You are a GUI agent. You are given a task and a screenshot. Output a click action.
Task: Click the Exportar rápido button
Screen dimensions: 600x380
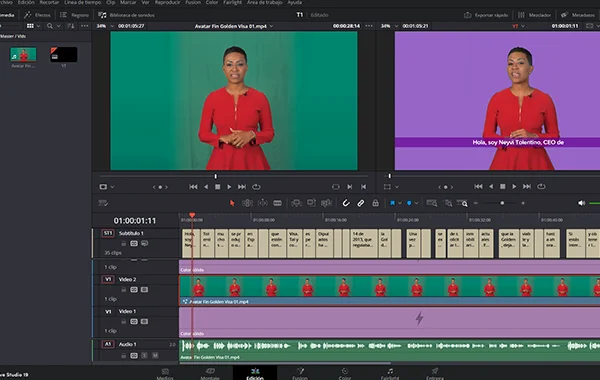point(486,15)
